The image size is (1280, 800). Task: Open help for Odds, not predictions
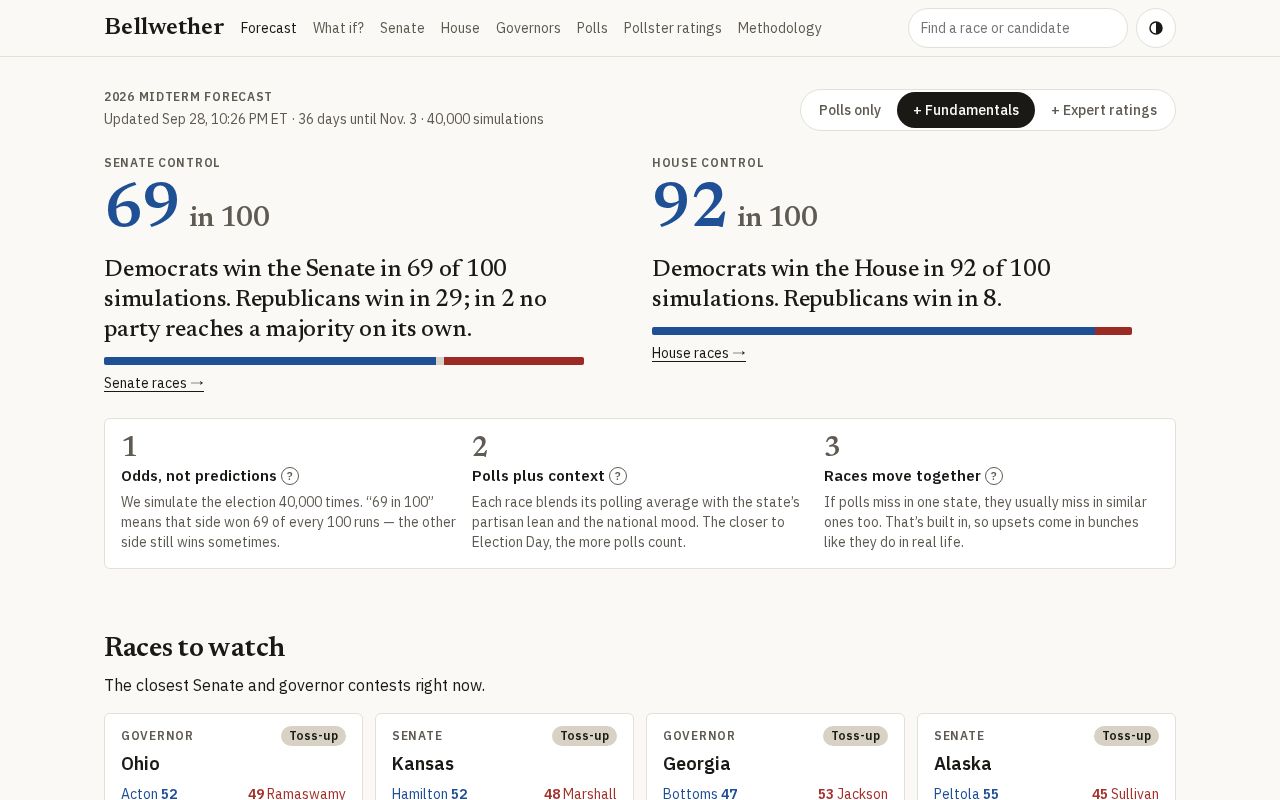pyautogui.click(x=290, y=476)
